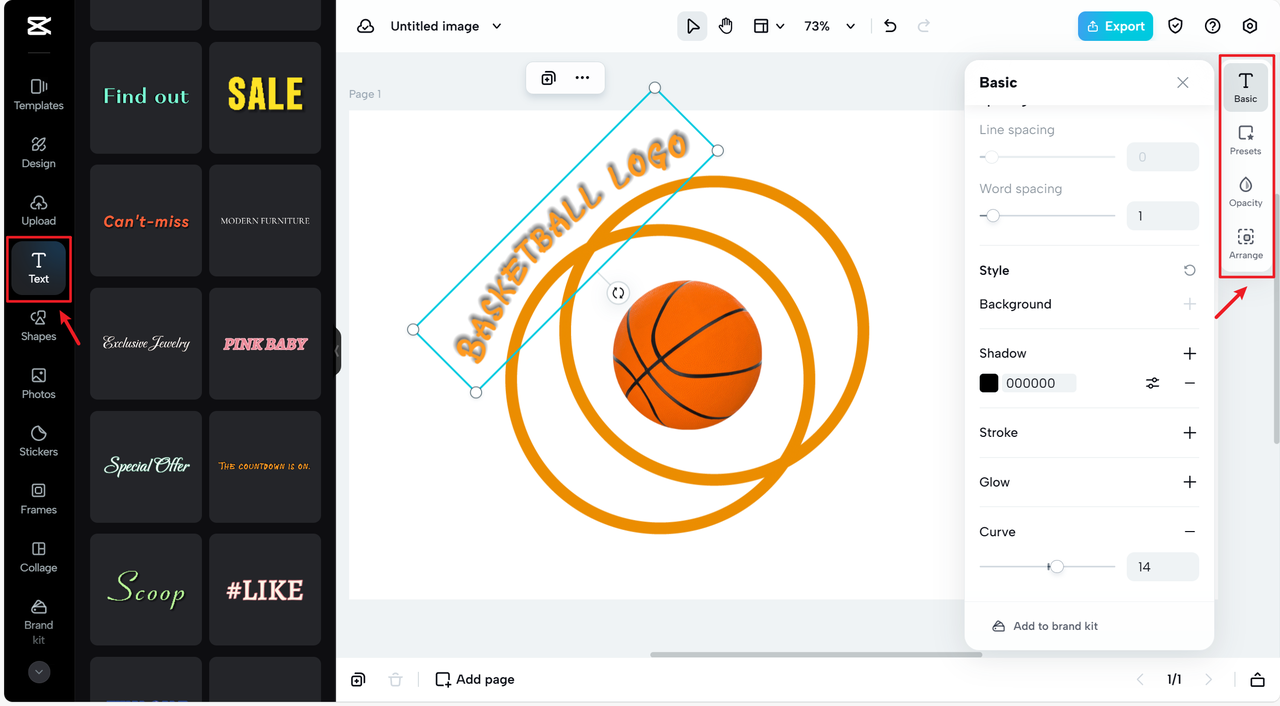Choose the Exclusive Jewelry text template
Image resolution: width=1280 pixels, height=706 pixels.
coord(146,344)
